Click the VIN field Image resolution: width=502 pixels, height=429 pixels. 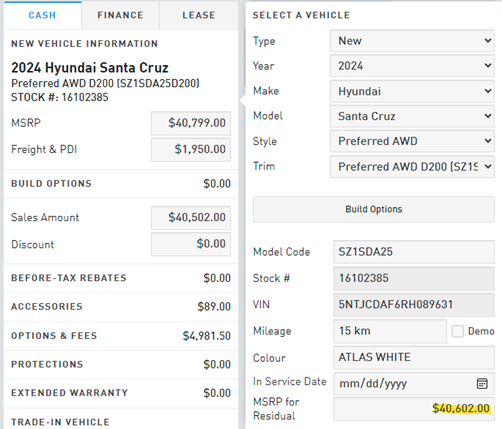tap(414, 305)
